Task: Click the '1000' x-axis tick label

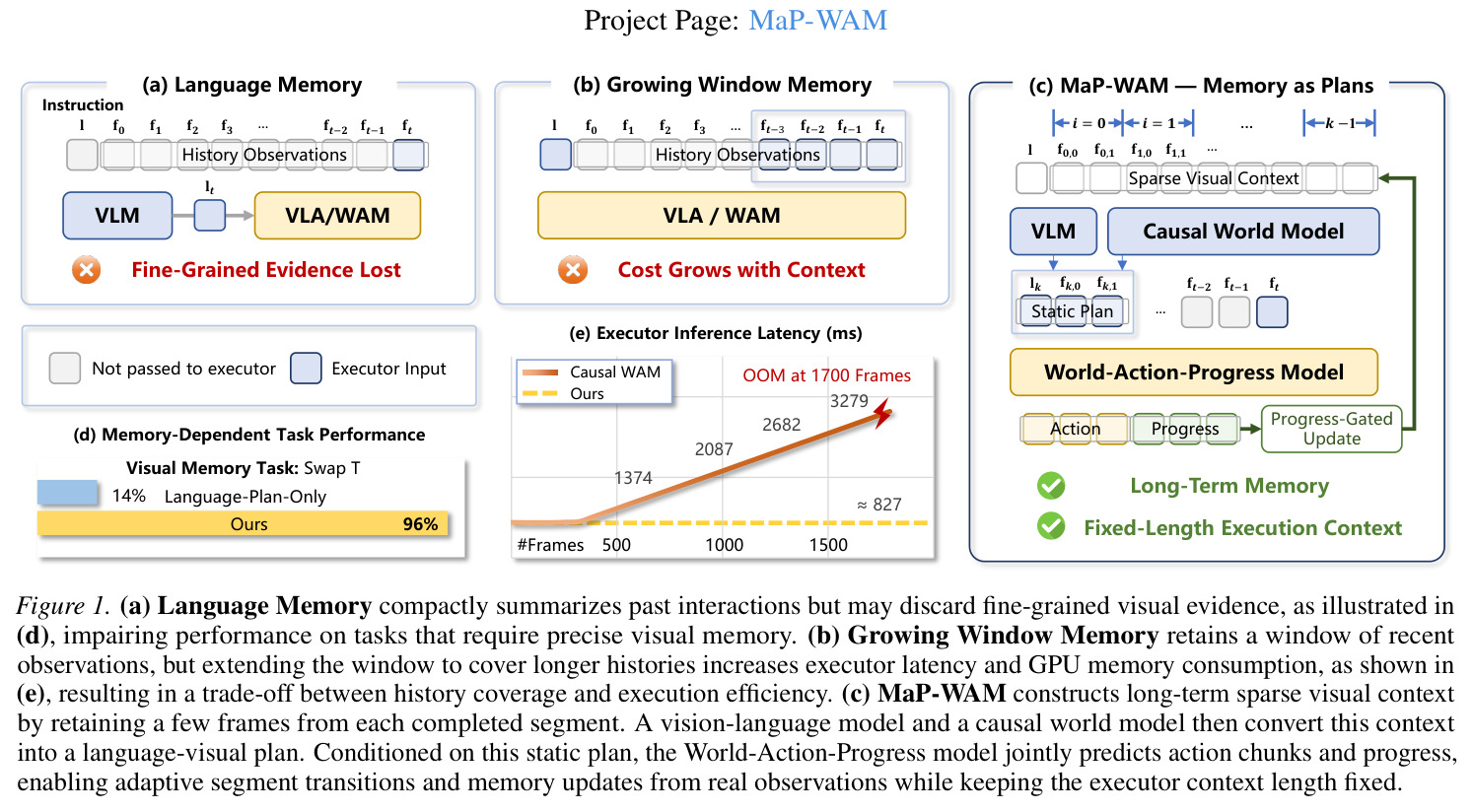Action: 724,545
